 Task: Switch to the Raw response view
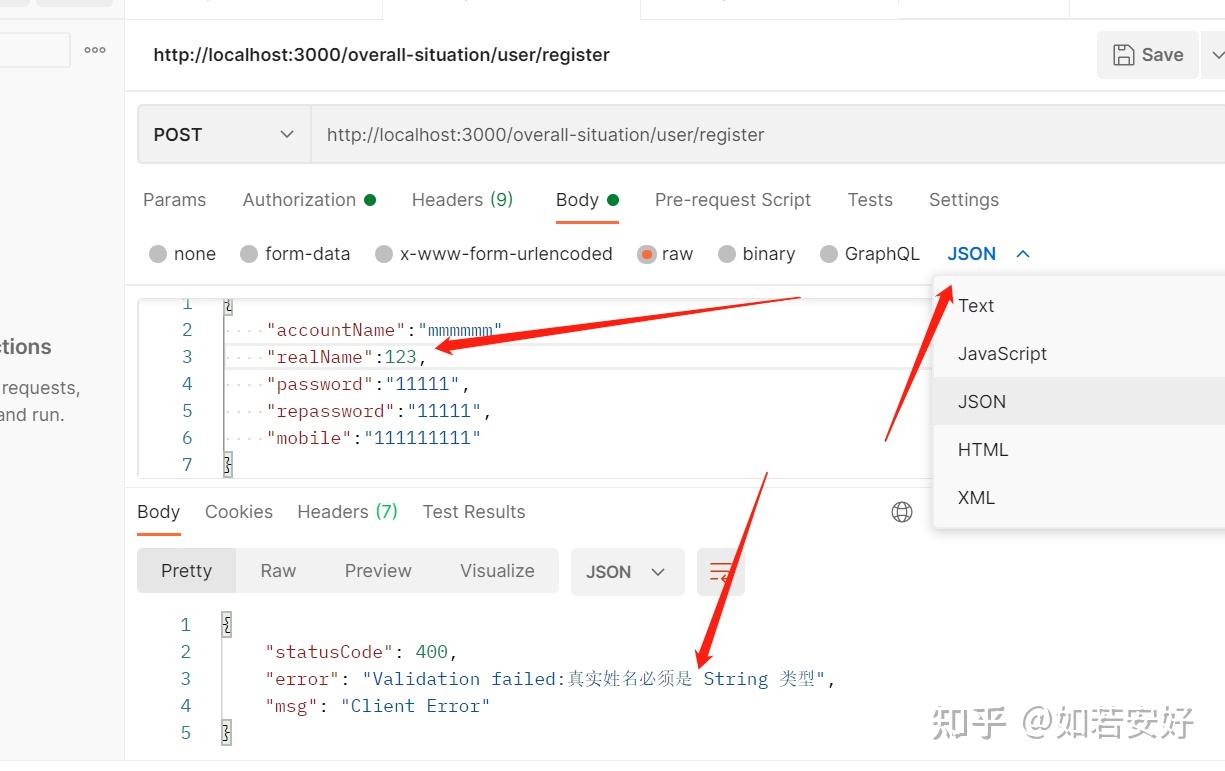277,570
